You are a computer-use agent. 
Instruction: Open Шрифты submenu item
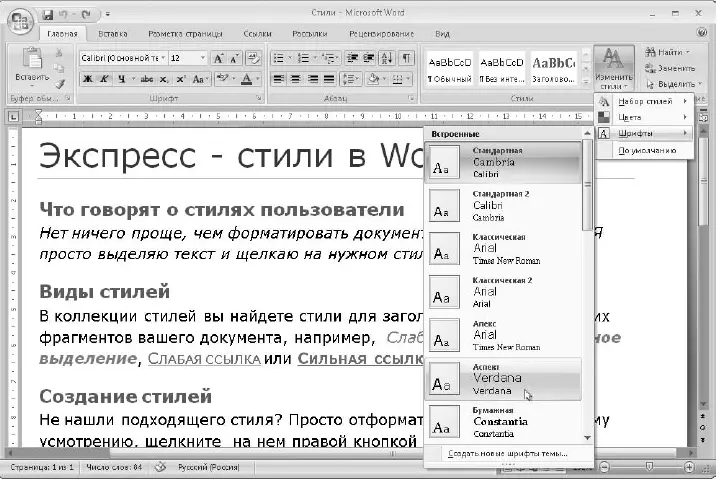pyautogui.click(x=644, y=134)
